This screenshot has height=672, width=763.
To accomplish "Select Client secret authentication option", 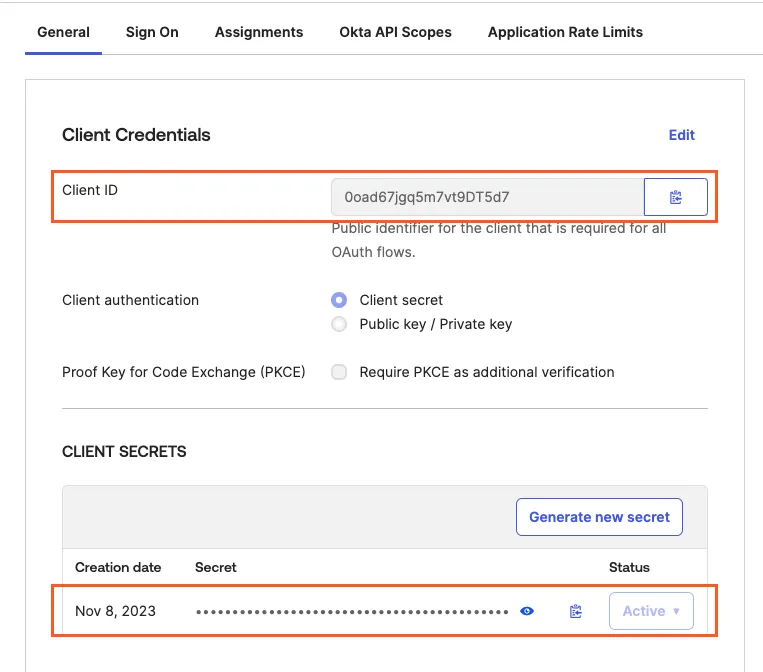I will 340,300.
